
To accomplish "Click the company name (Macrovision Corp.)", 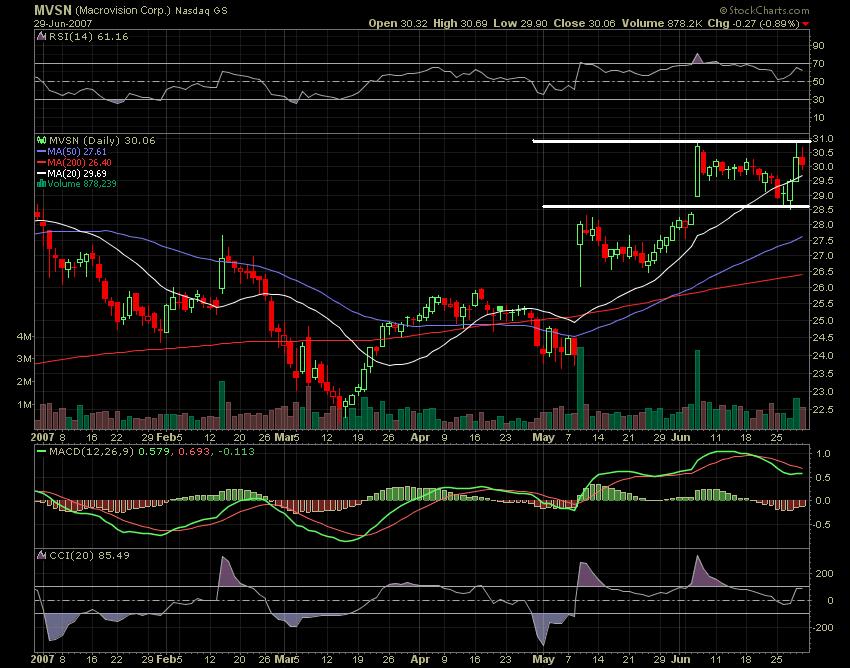I will [123, 11].
